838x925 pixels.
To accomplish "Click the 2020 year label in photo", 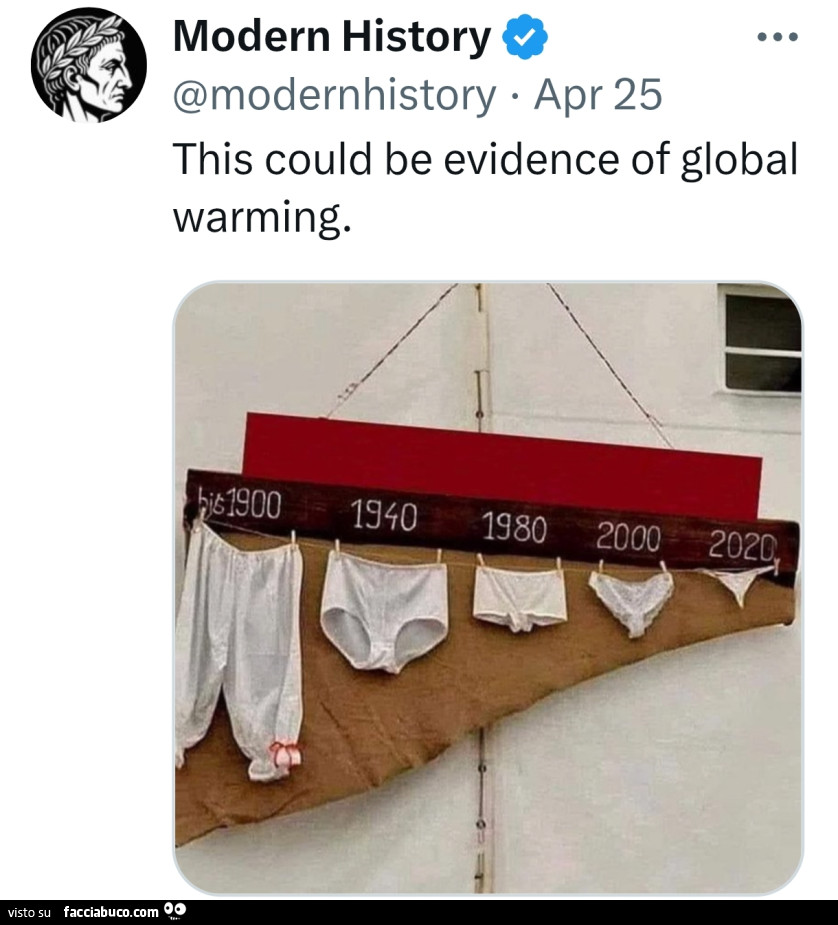I will coord(742,546).
